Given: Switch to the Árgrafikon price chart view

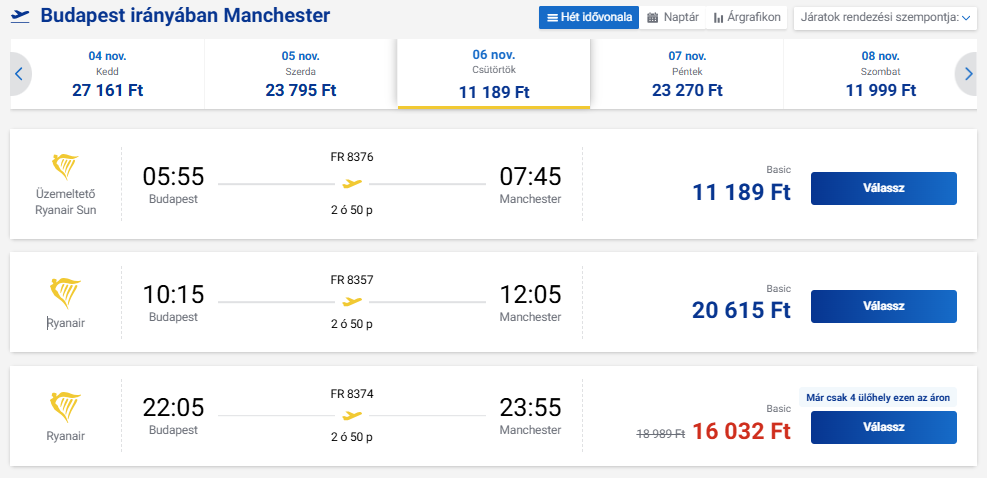Looking at the screenshot, I should [x=747, y=17].
